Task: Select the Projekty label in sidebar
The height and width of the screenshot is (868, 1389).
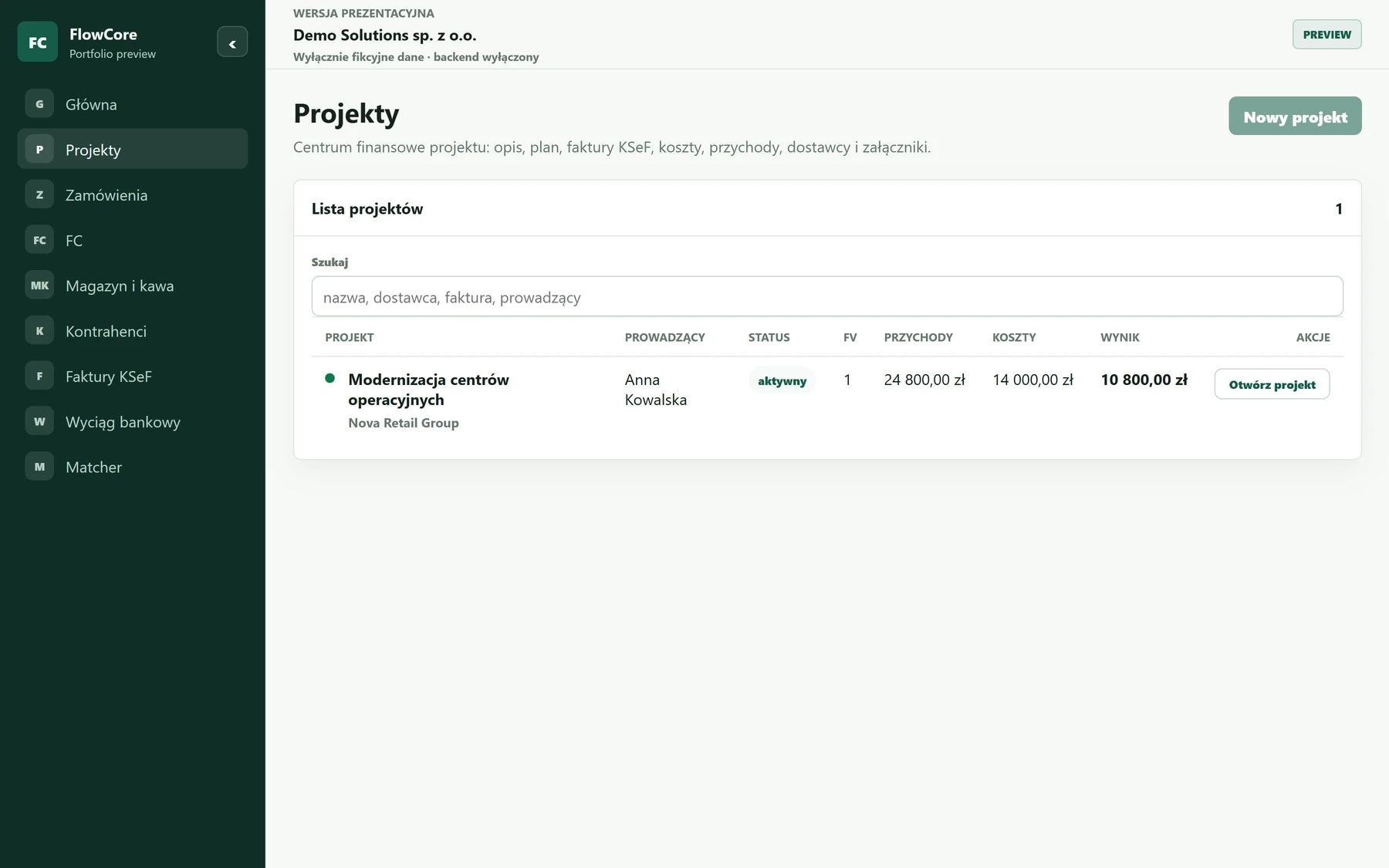Action: [93, 150]
